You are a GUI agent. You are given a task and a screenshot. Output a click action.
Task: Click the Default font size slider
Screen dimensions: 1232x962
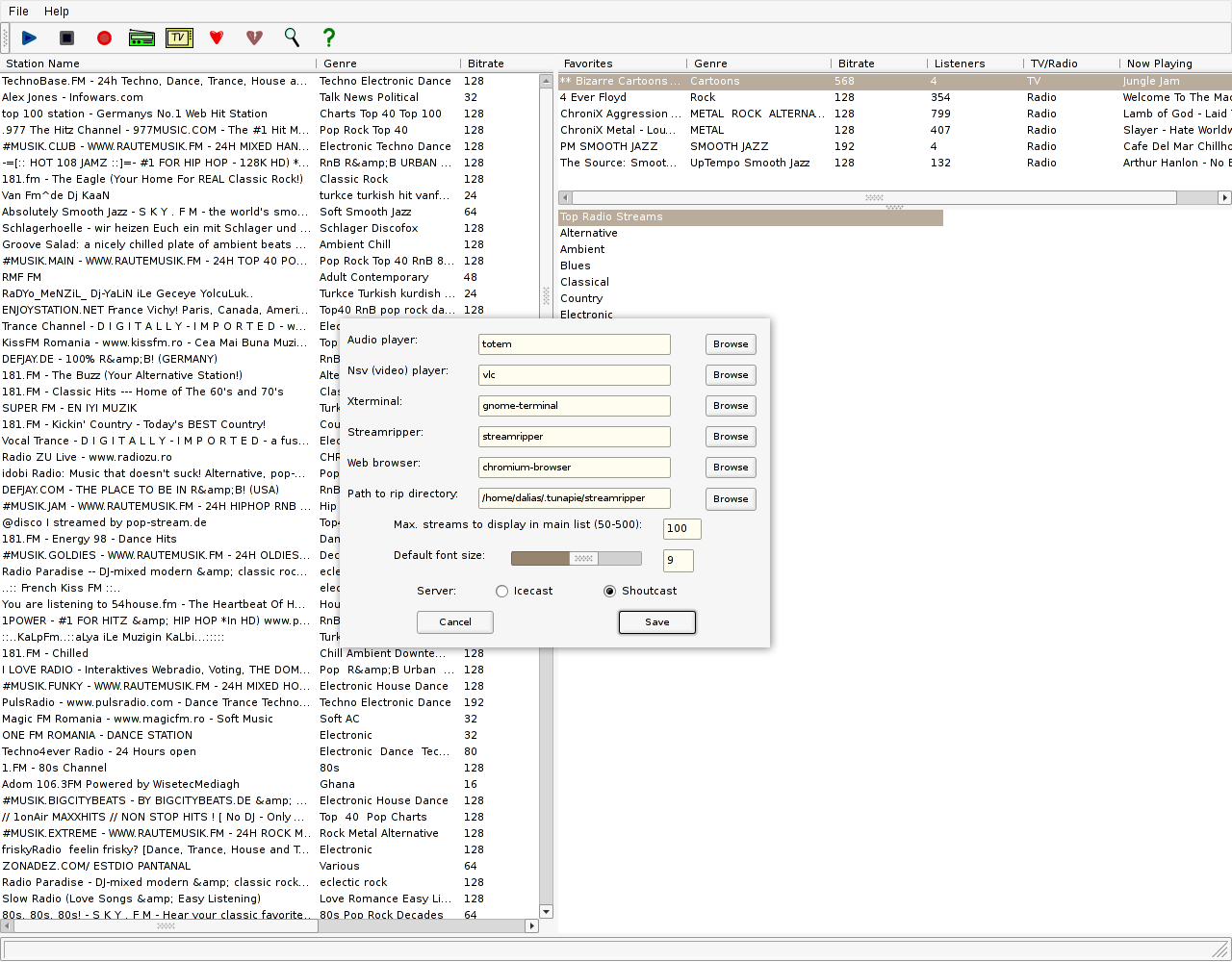[x=577, y=559]
